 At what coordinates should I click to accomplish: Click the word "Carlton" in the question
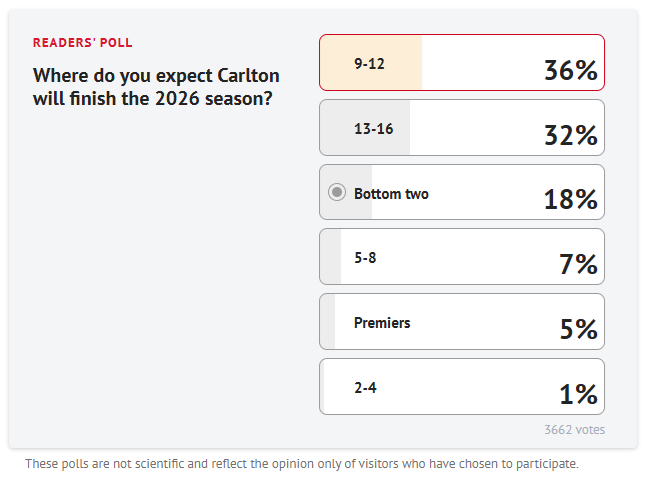coord(249,76)
